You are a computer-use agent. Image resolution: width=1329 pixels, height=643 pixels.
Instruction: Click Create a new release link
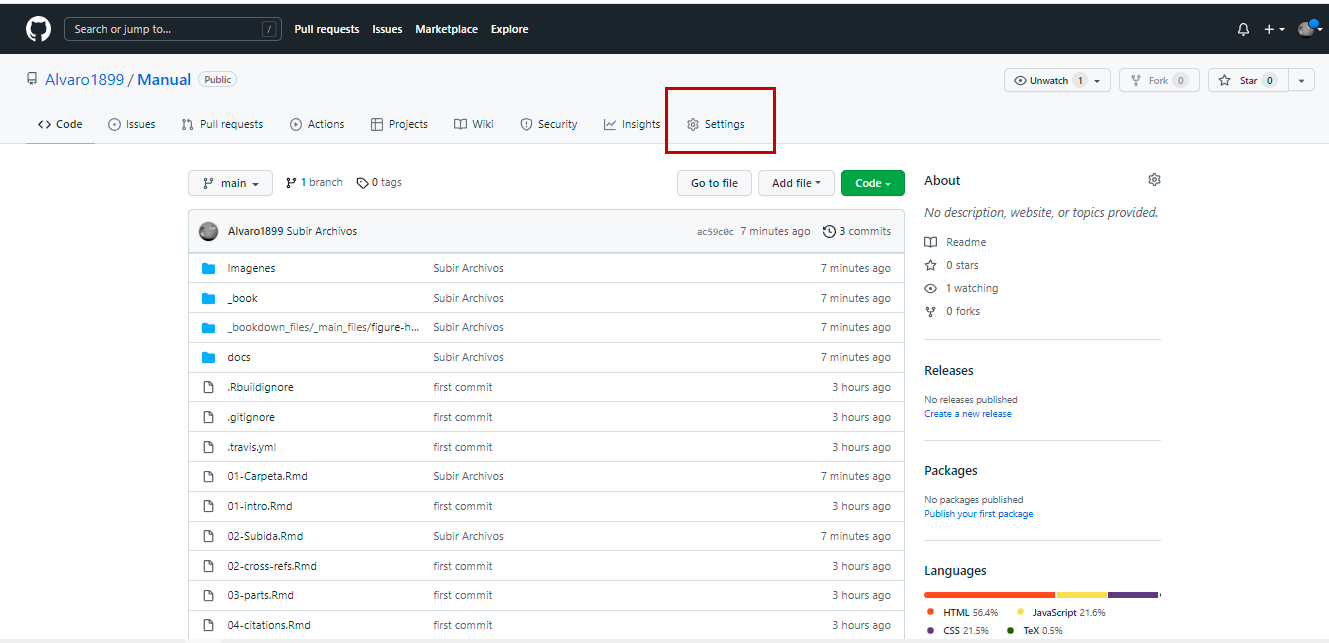tap(968, 414)
